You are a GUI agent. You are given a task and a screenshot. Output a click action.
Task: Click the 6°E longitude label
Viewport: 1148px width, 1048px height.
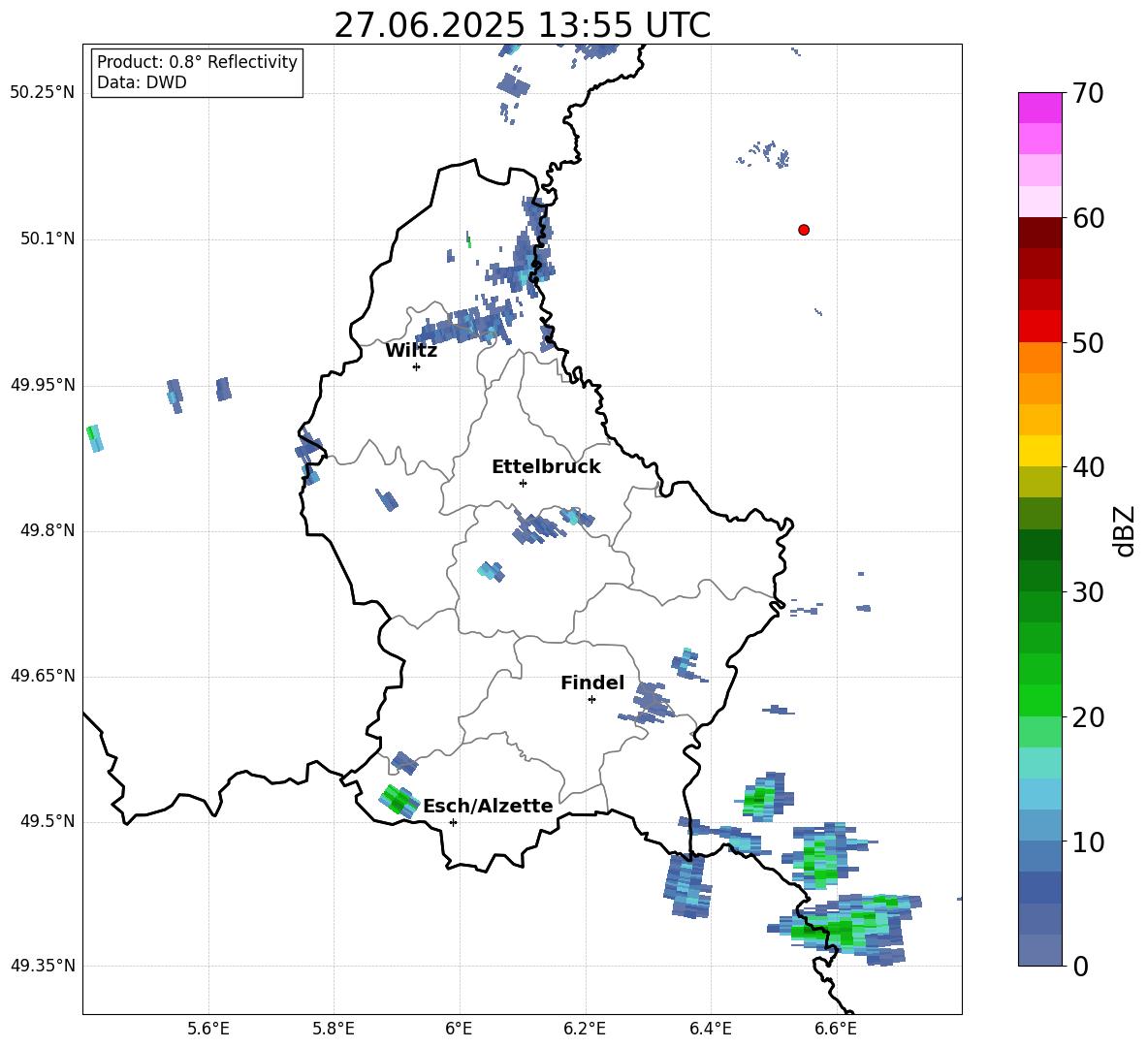459,1029
